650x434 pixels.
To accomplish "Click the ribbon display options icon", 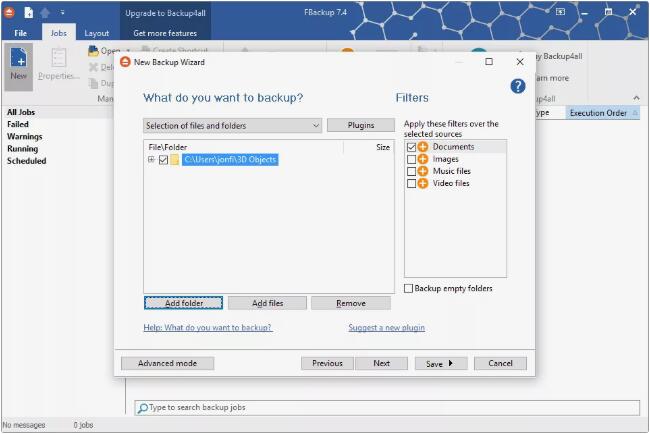I will [560, 12].
